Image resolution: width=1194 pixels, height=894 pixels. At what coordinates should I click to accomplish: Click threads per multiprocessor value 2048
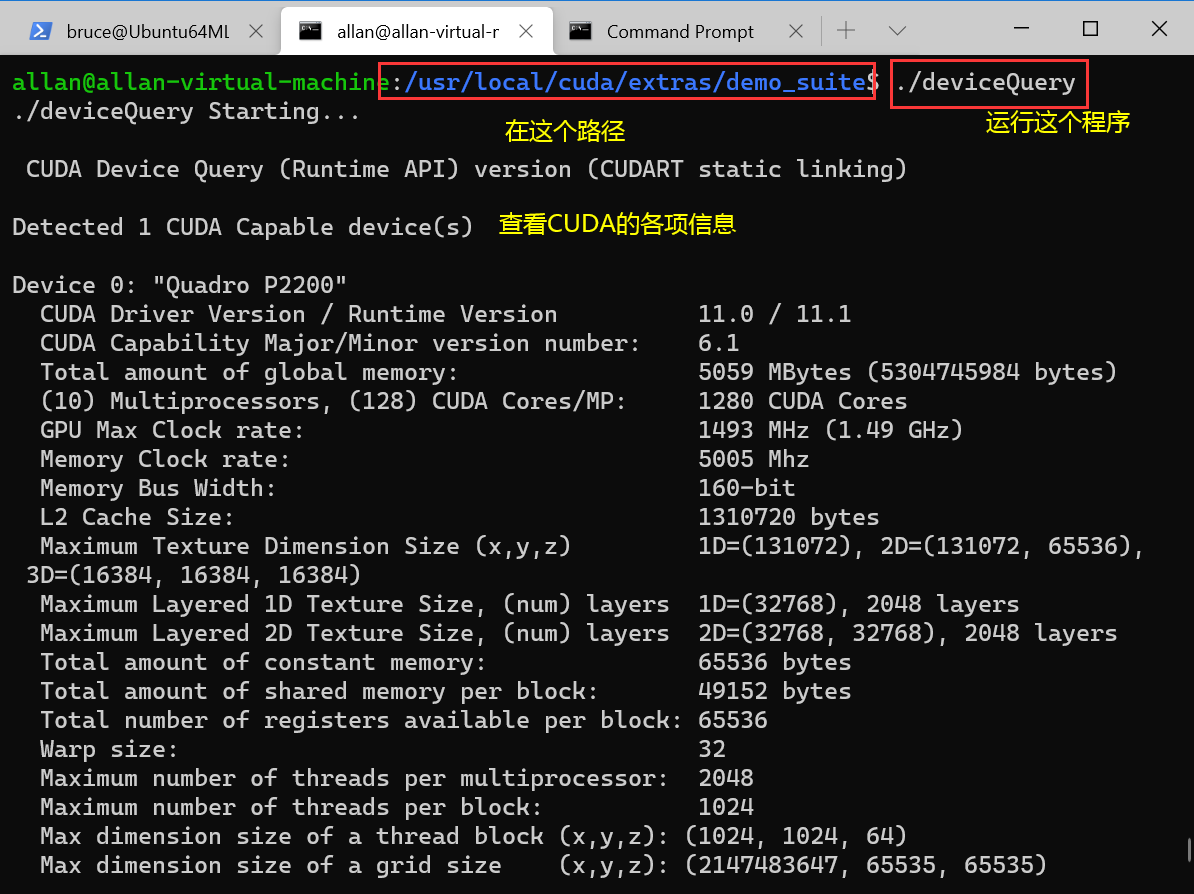(726, 777)
